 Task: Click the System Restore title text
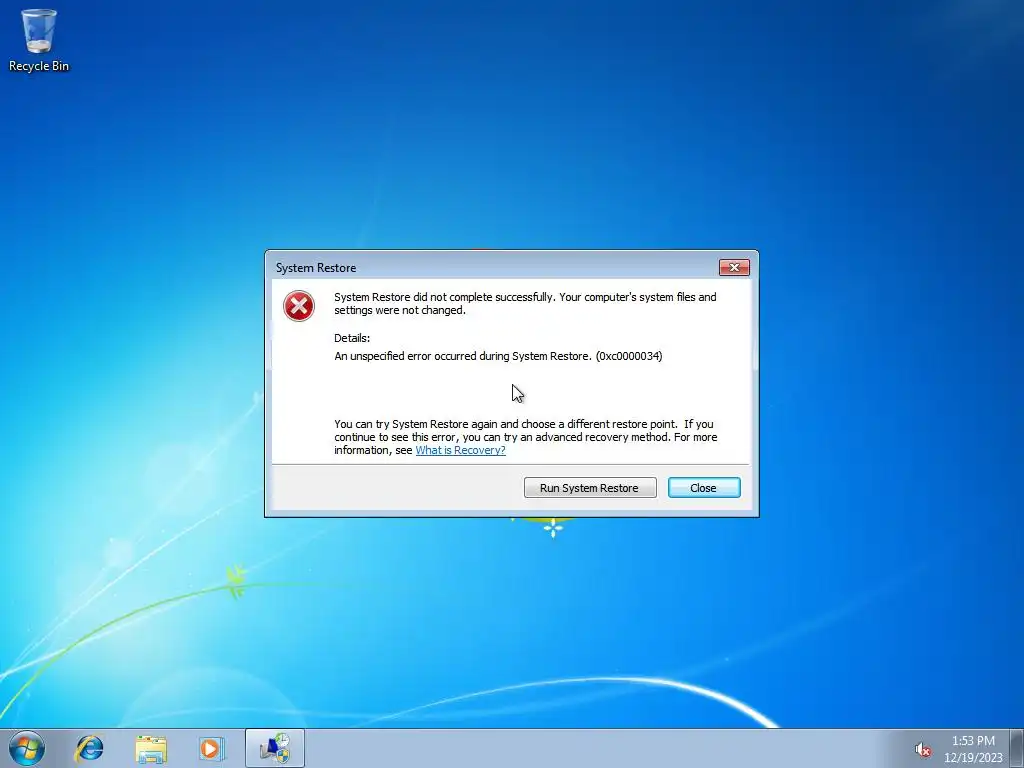315,268
